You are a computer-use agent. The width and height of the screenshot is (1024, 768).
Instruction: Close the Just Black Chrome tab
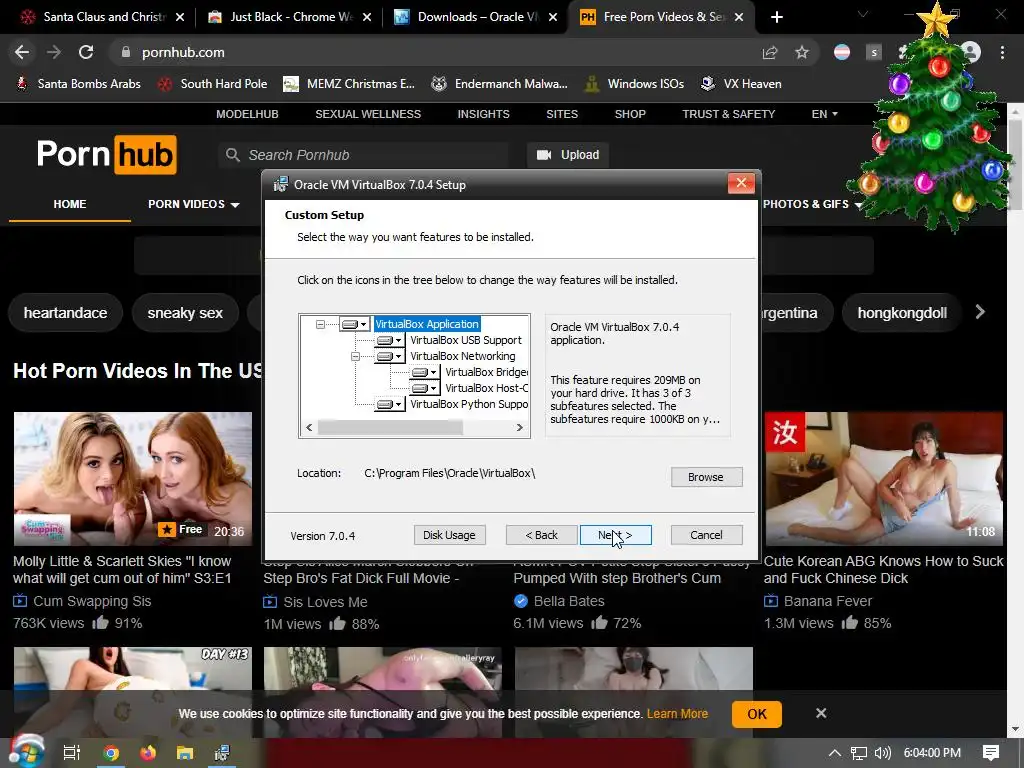367,17
